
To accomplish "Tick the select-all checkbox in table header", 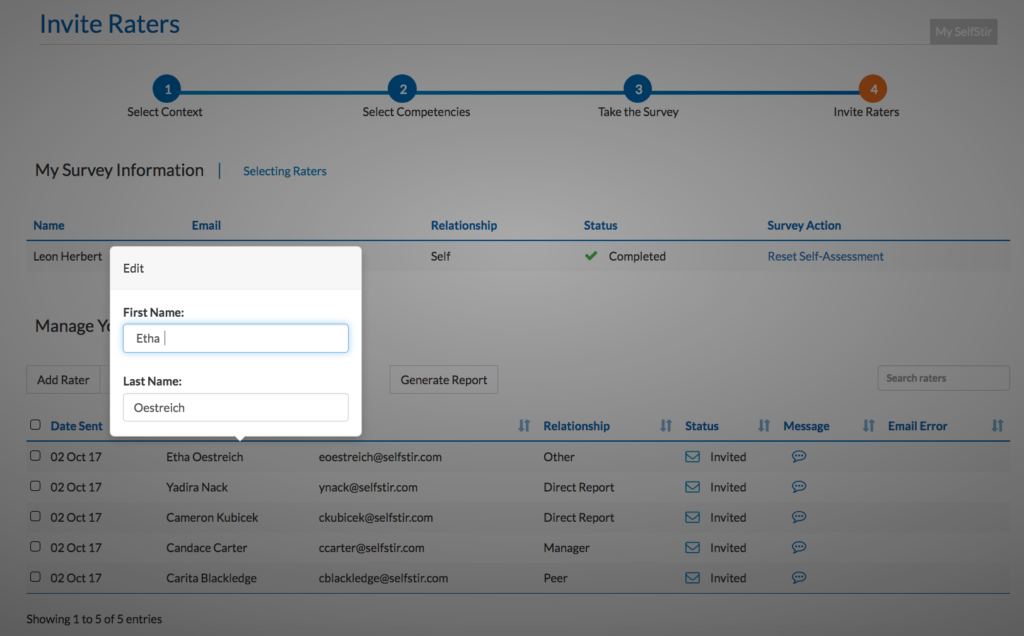I will pyautogui.click(x=36, y=425).
